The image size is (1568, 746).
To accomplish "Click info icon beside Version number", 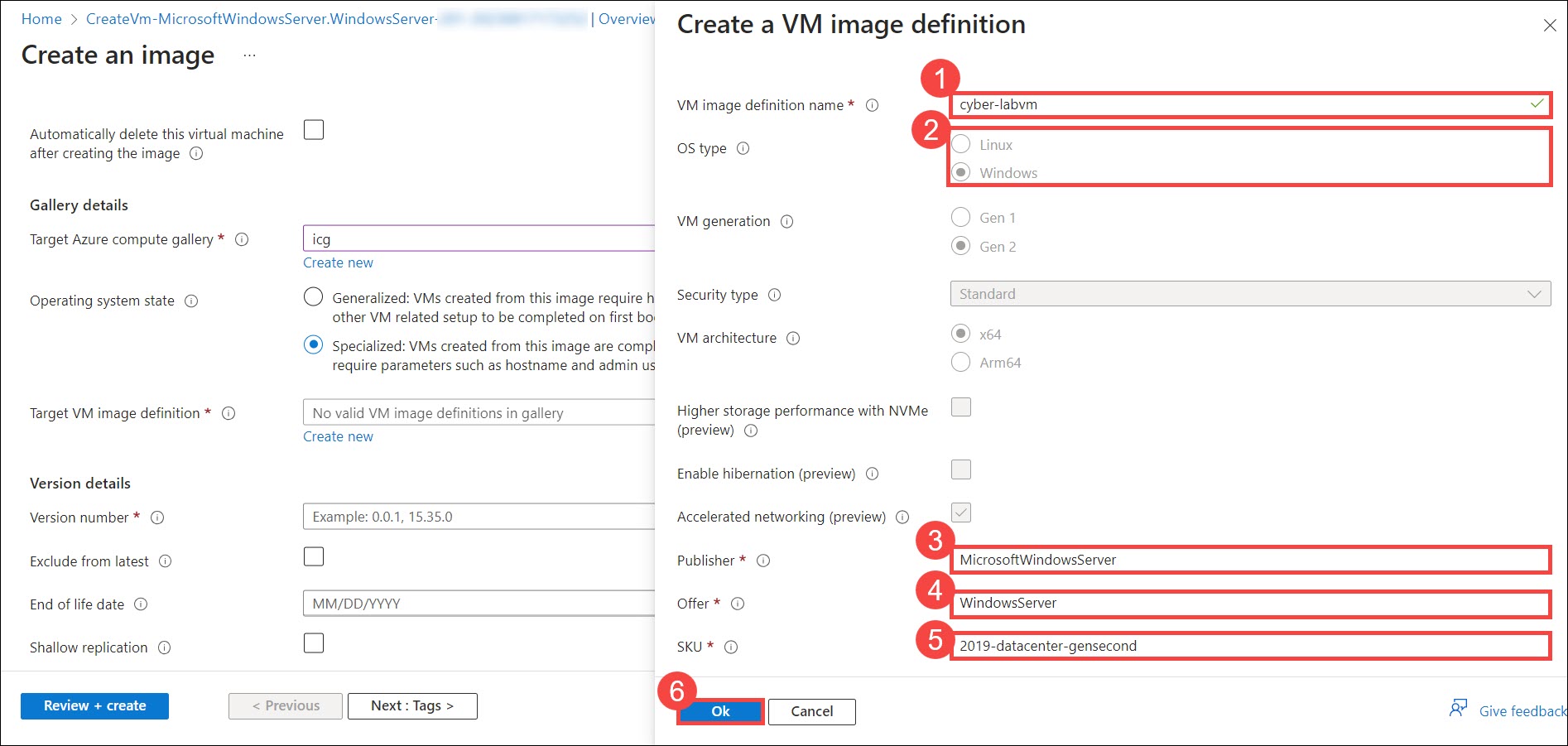I will [157, 517].
